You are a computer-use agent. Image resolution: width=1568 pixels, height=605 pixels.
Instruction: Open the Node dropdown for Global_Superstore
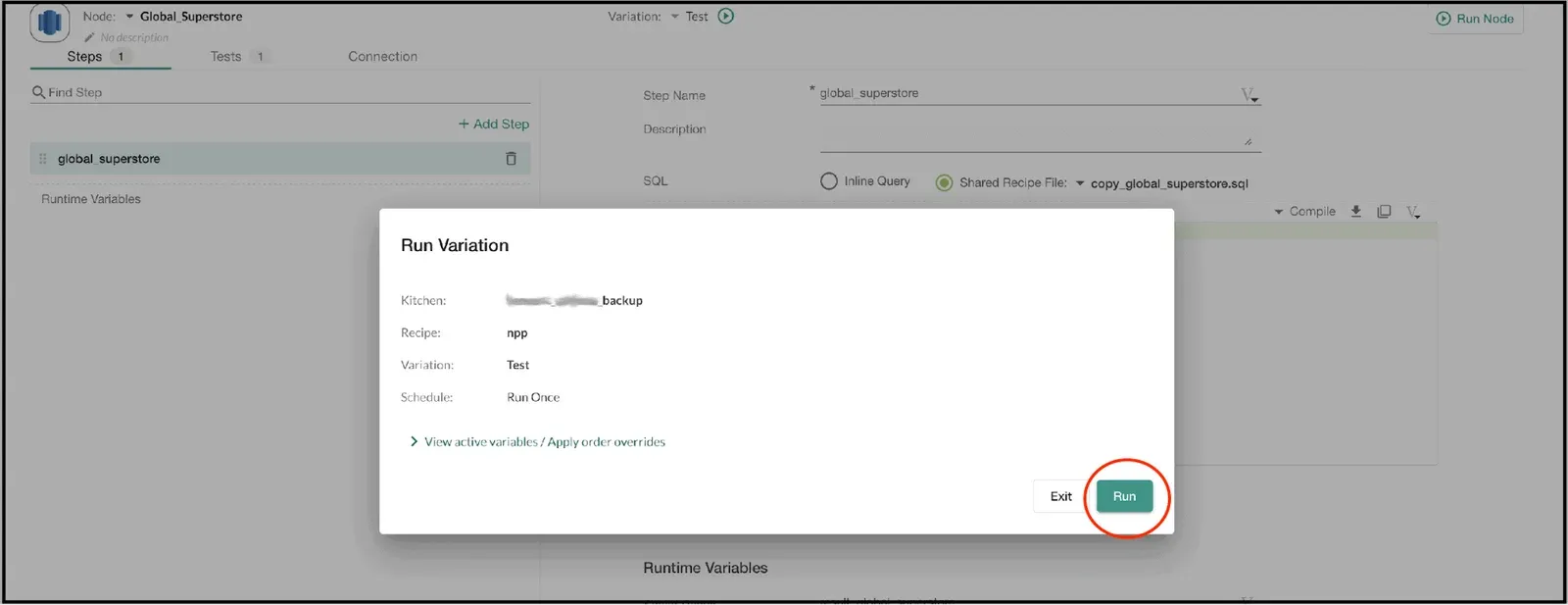[130, 17]
